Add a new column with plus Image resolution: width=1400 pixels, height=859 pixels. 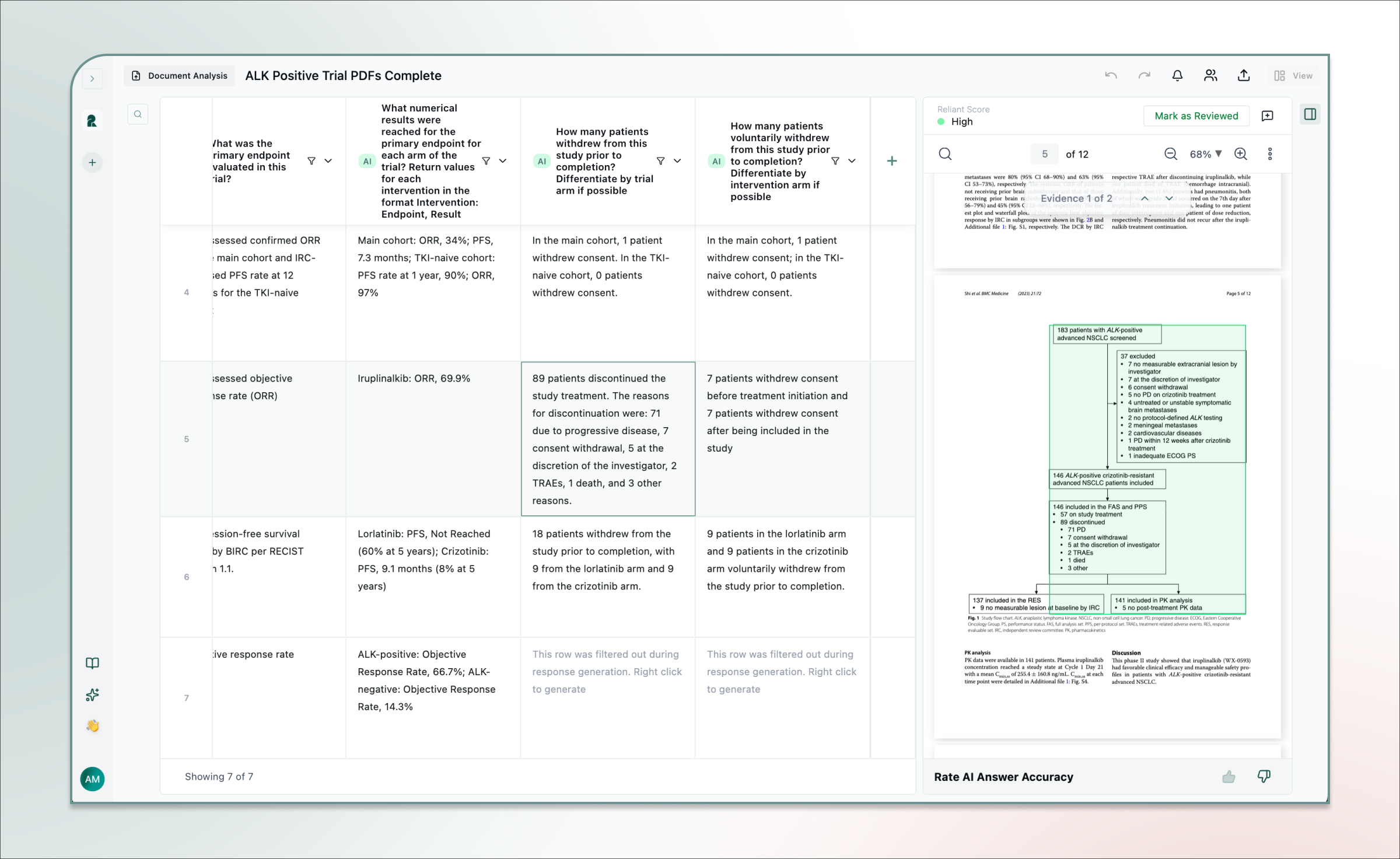tap(892, 161)
